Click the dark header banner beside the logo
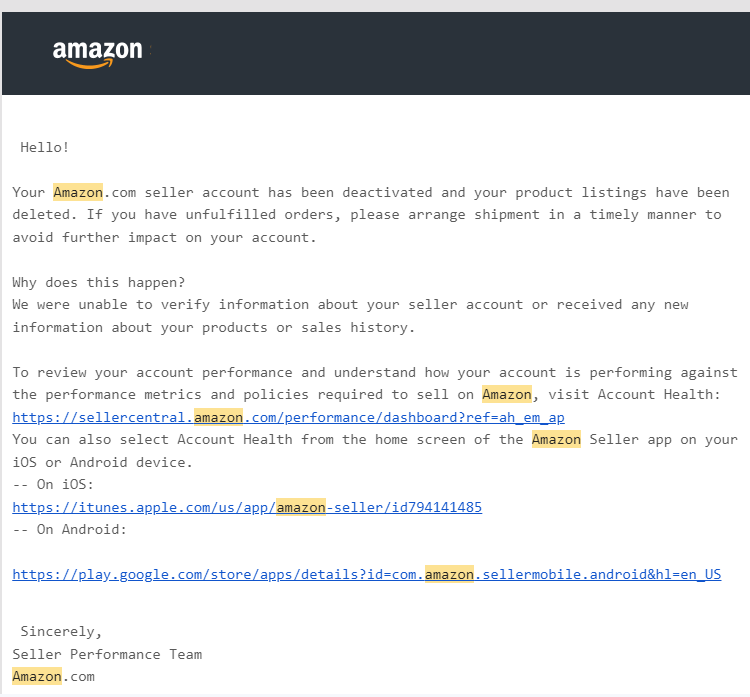This screenshot has width=750, height=697. coord(450,54)
